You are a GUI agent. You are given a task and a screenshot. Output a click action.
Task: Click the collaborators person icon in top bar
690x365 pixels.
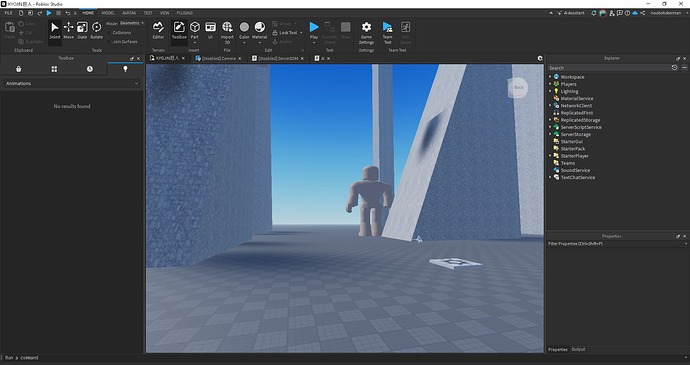click(612, 13)
